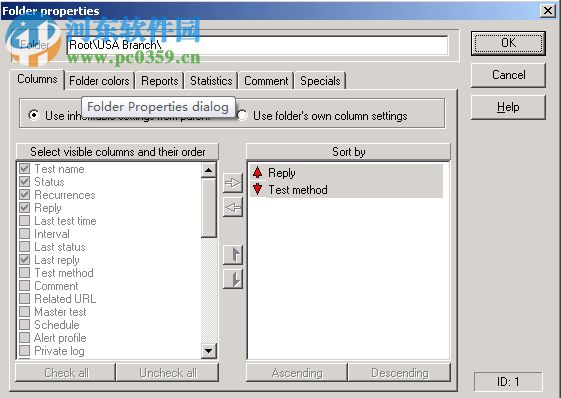This screenshot has width=561, height=398.
Task: Click the column list scroll up arrow
Action: click(209, 170)
